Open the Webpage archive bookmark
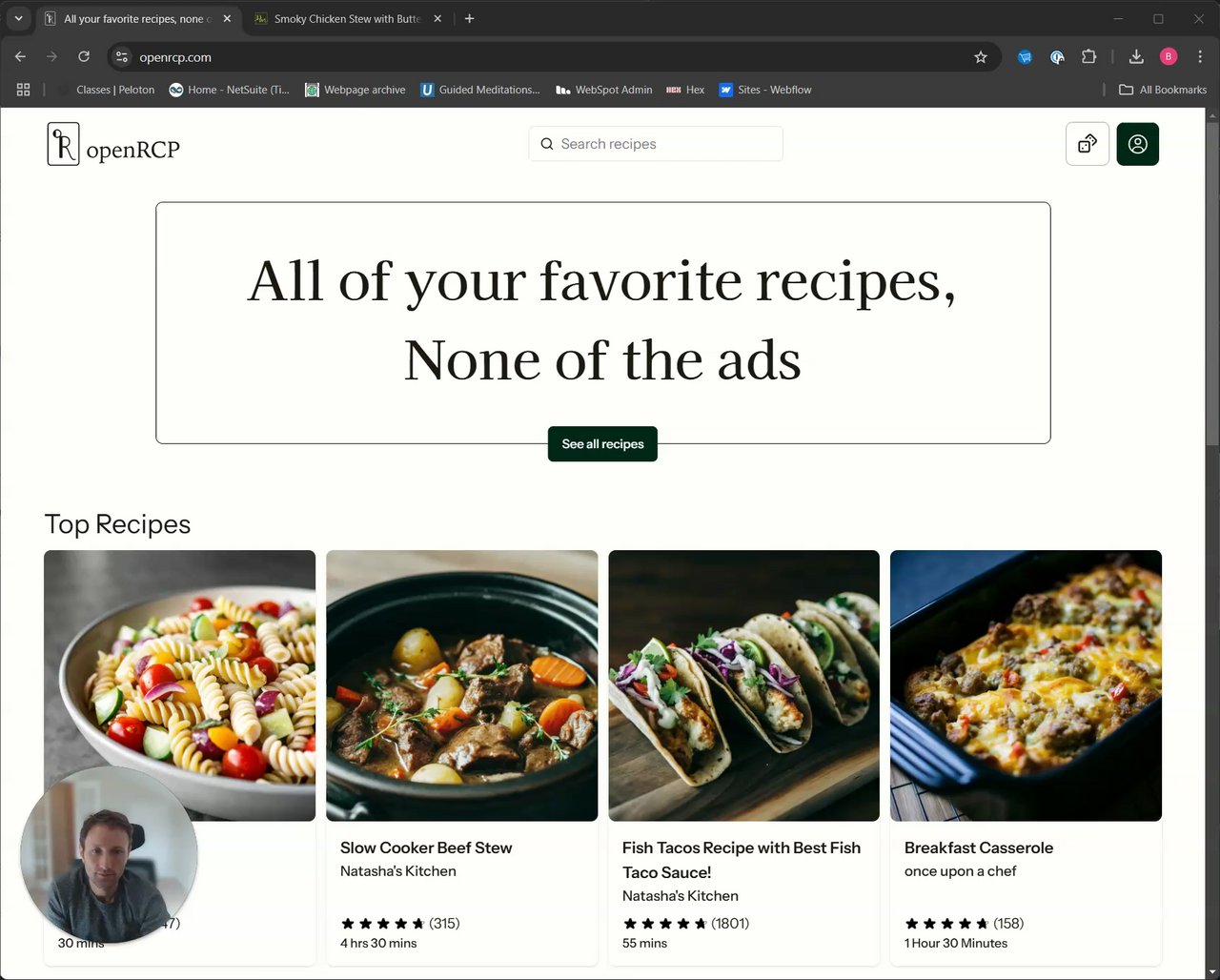The height and width of the screenshot is (980, 1220). pos(356,90)
